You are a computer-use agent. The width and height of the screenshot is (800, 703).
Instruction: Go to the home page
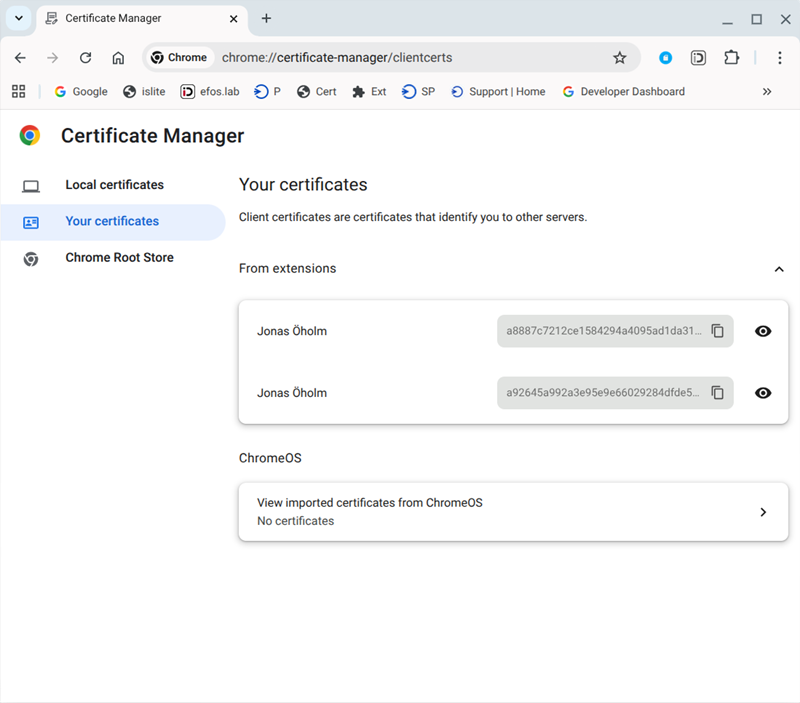click(118, 58)
